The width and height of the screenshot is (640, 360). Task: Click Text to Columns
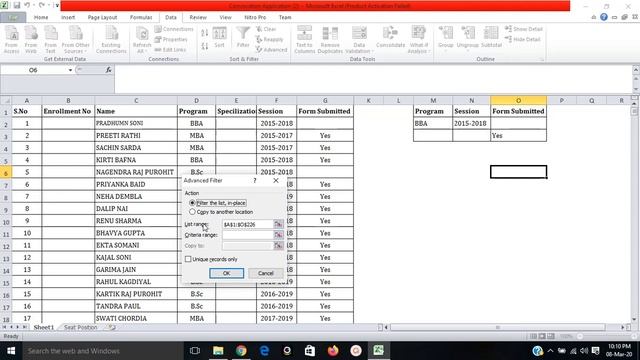pos(304,39)
